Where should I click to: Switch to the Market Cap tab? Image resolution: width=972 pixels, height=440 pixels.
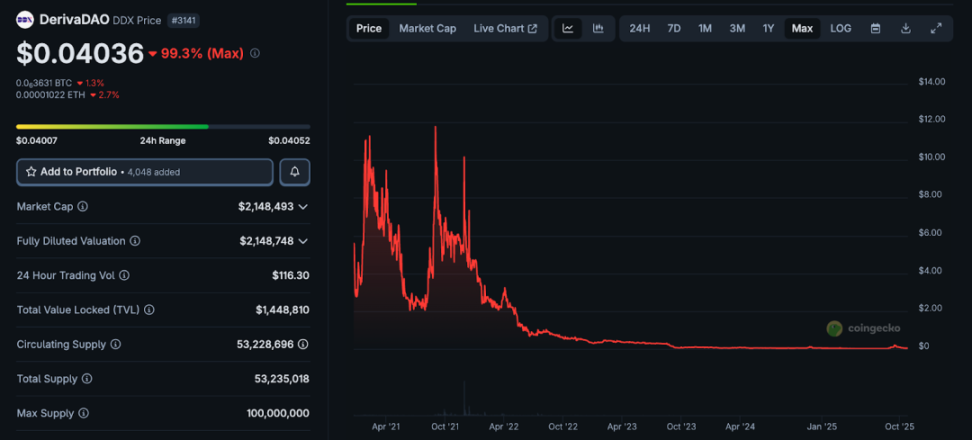(427, 29)
